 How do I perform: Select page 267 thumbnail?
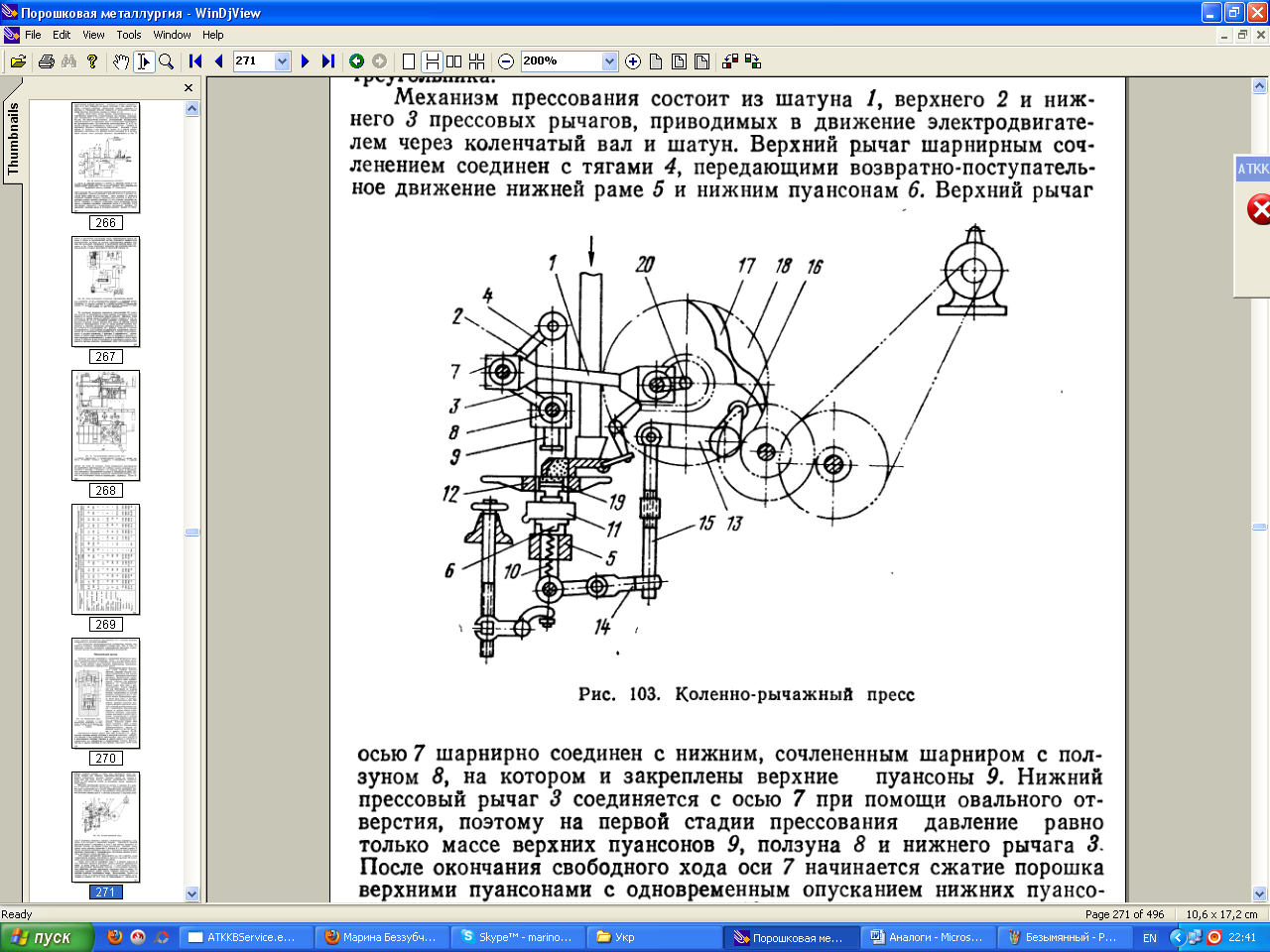click(105, 292)
